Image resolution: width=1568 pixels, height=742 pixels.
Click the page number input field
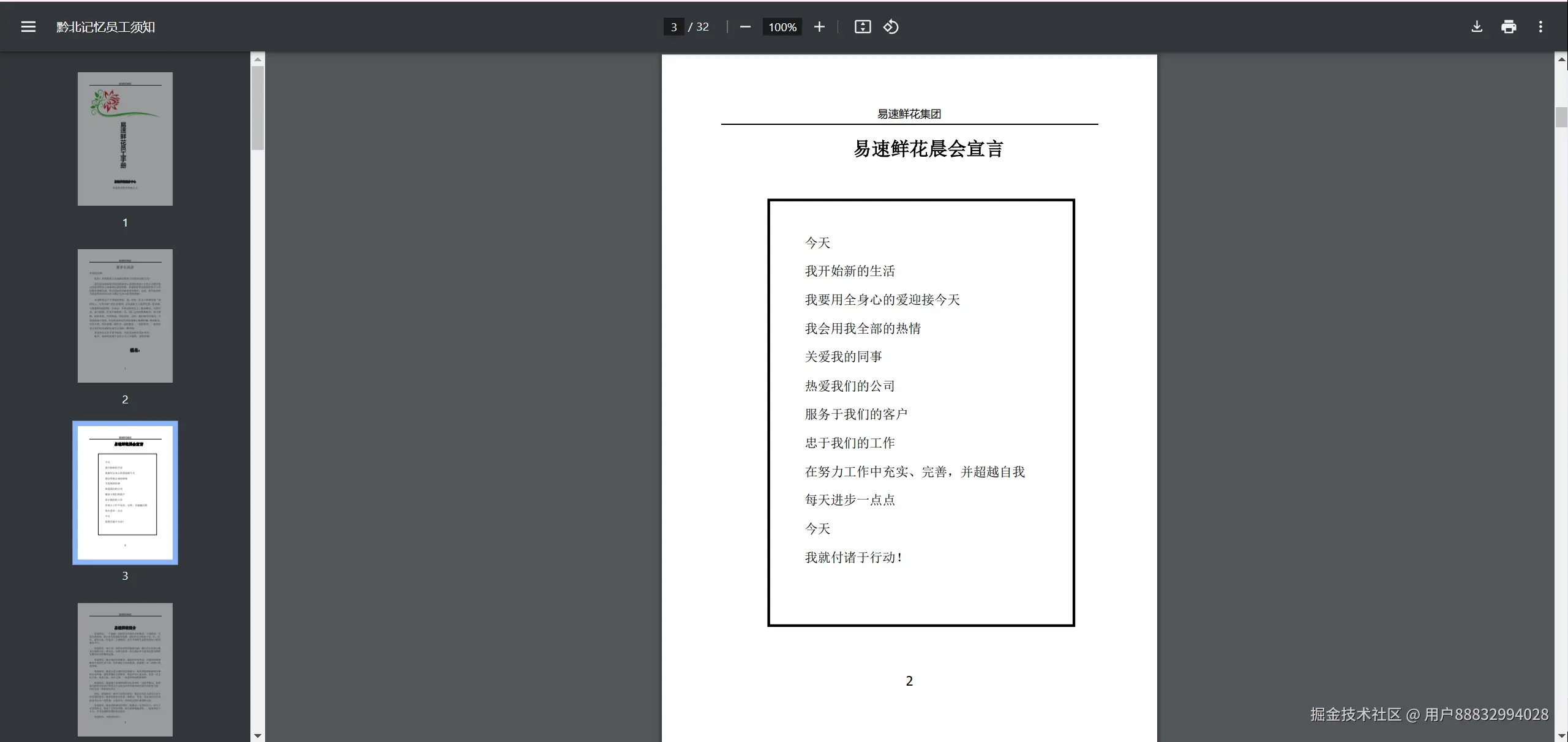pos(673,27)
